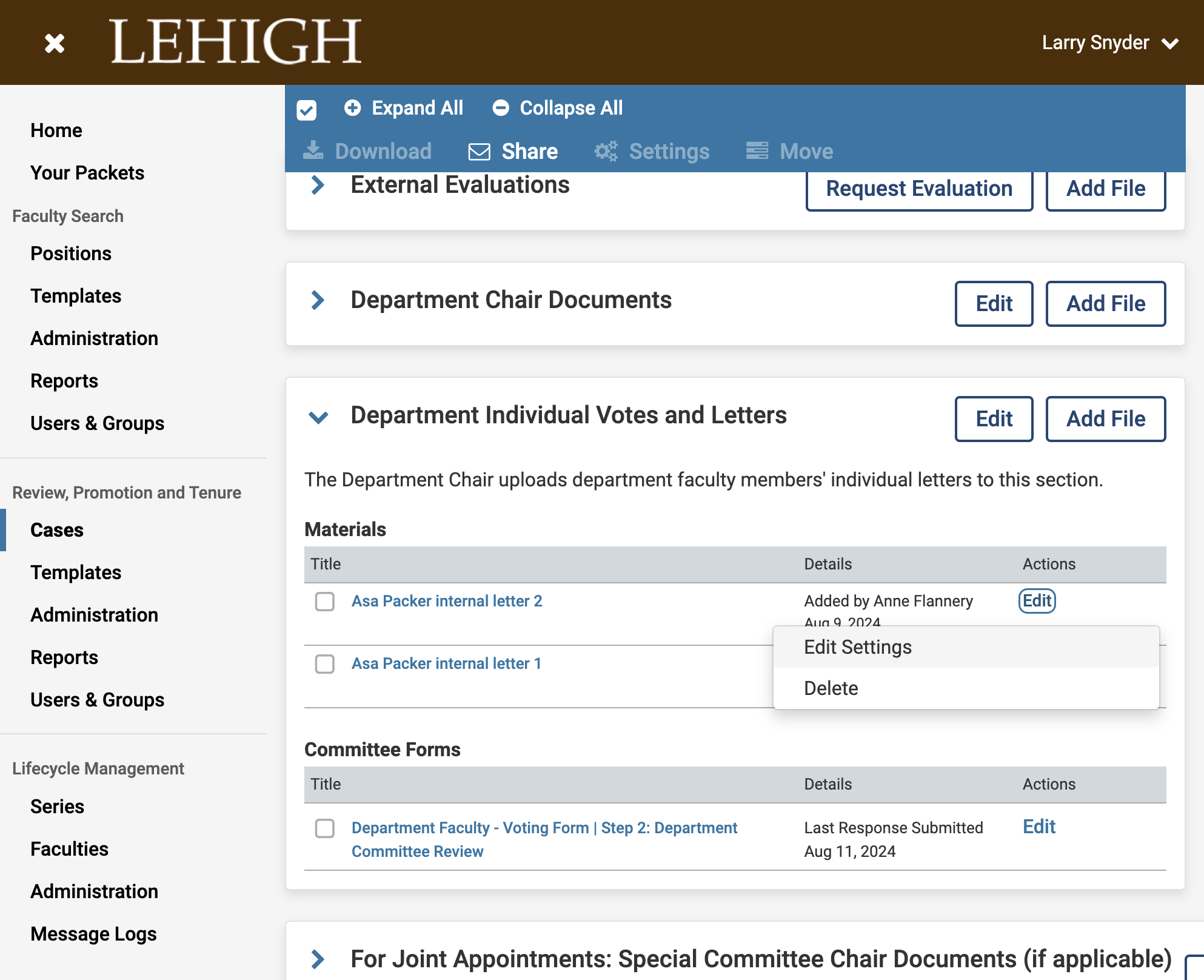
Task: Collapse Department Individual Votes and Letters
Action: pyautogui.click(x=318, y=417)
